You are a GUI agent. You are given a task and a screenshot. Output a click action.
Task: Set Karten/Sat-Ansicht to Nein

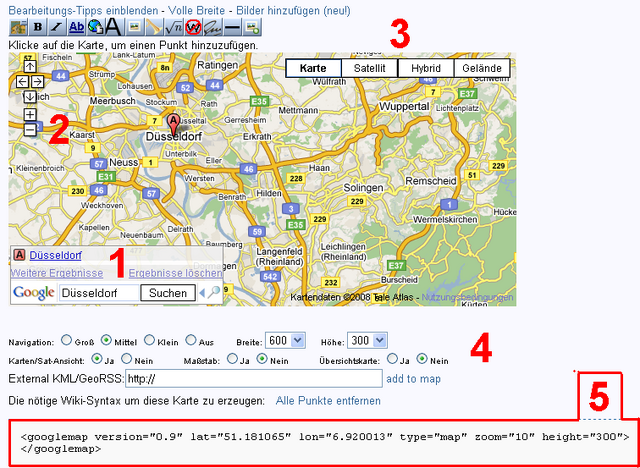tap(127, 359)
